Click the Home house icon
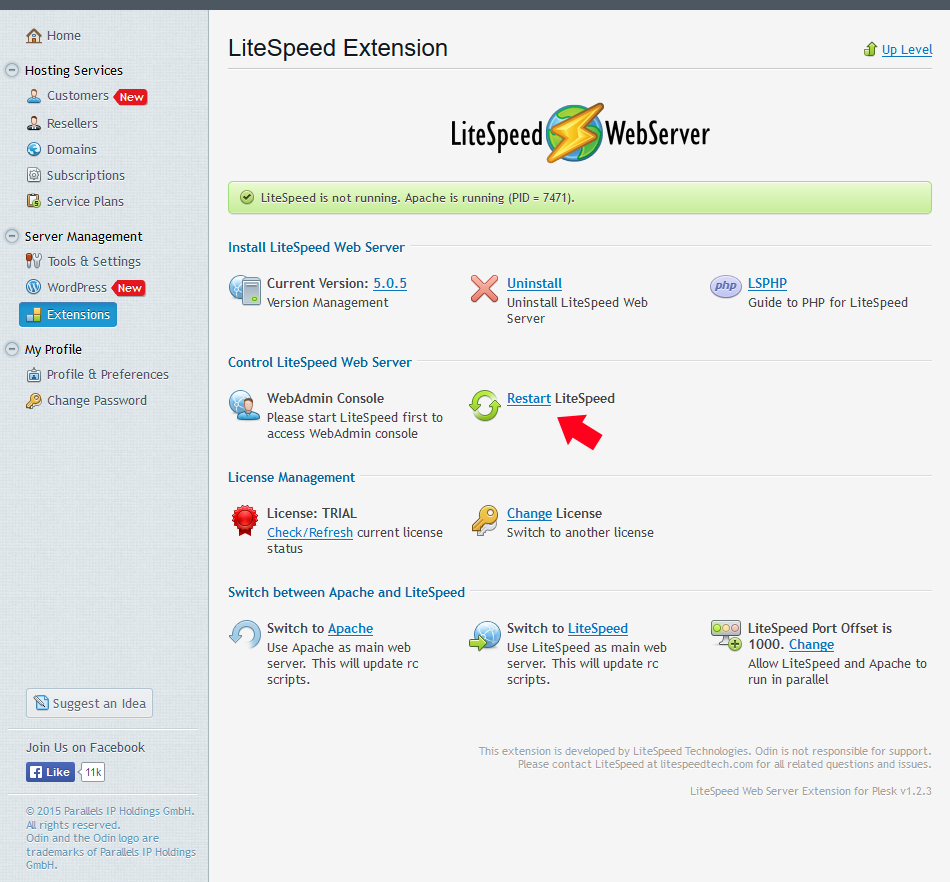 tap(34, 36)
